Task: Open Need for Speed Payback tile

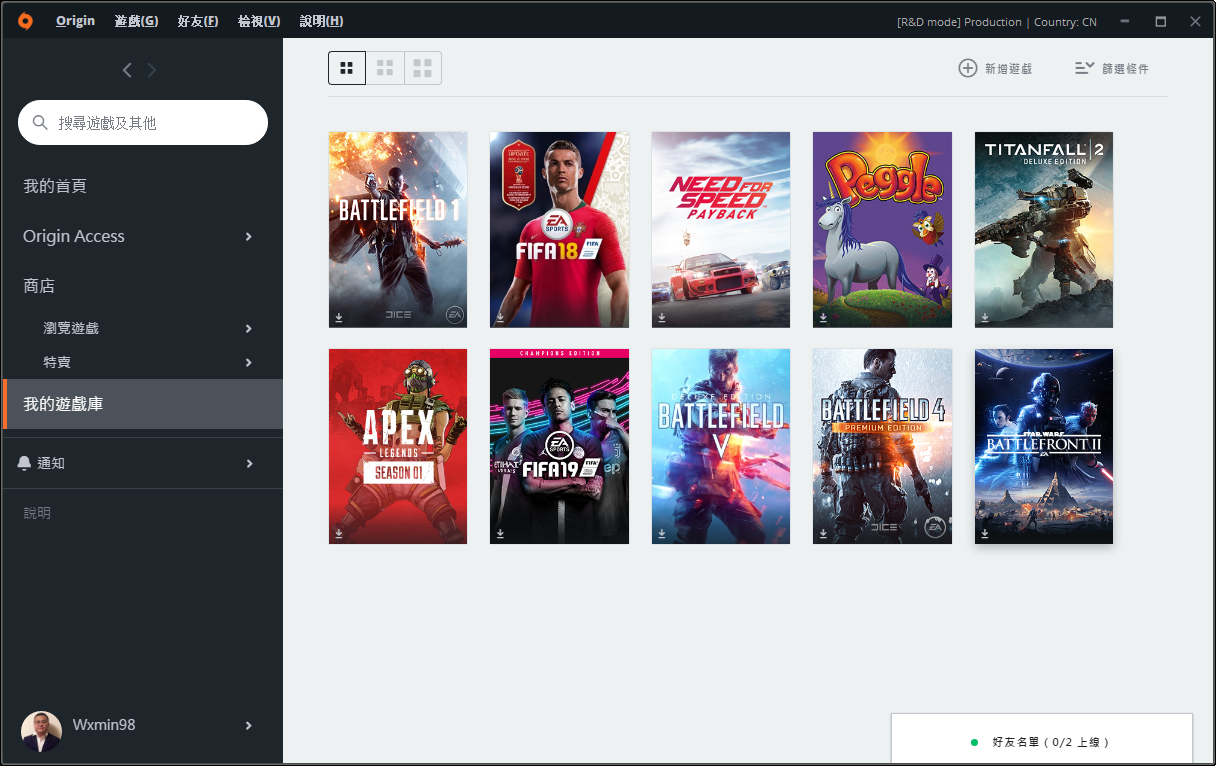Action: (721, 230)
